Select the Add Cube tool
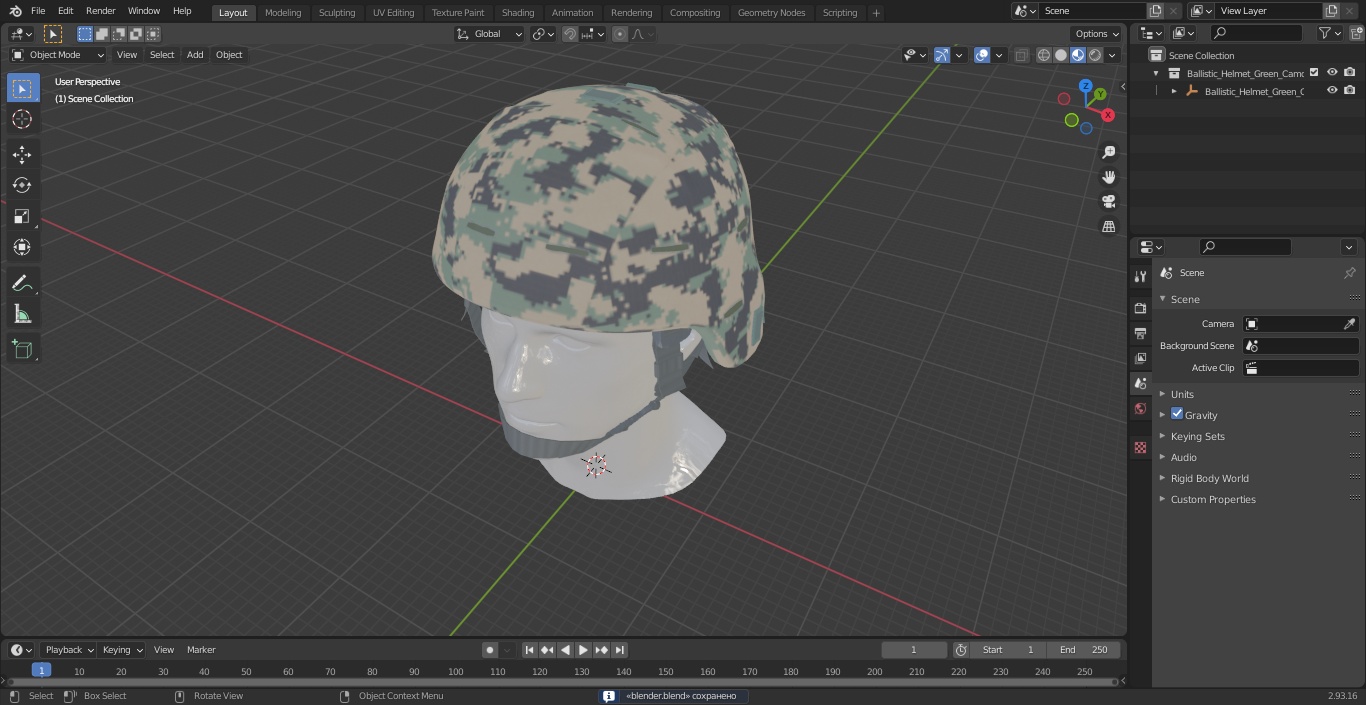This screenshot has width=1366, height=705. tap(22, 349)
